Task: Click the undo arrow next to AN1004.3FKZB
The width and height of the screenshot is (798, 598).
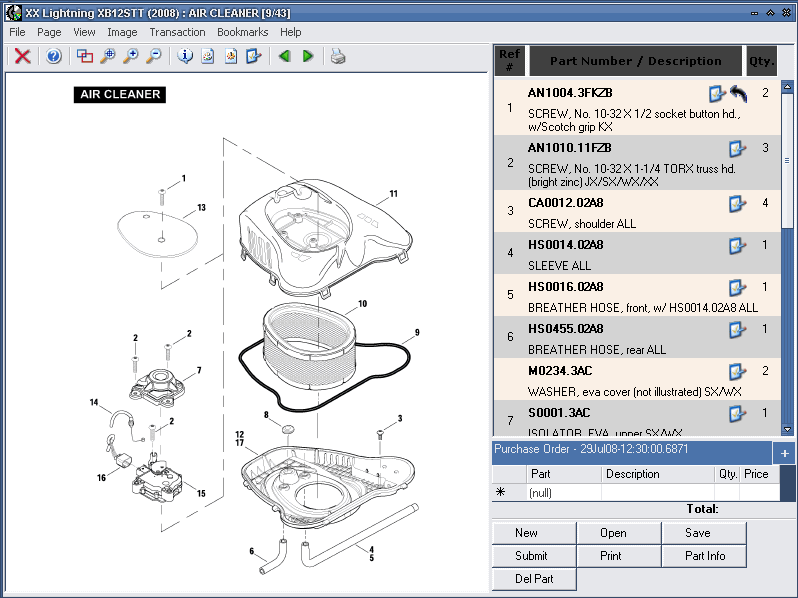Action: [739, 93]
